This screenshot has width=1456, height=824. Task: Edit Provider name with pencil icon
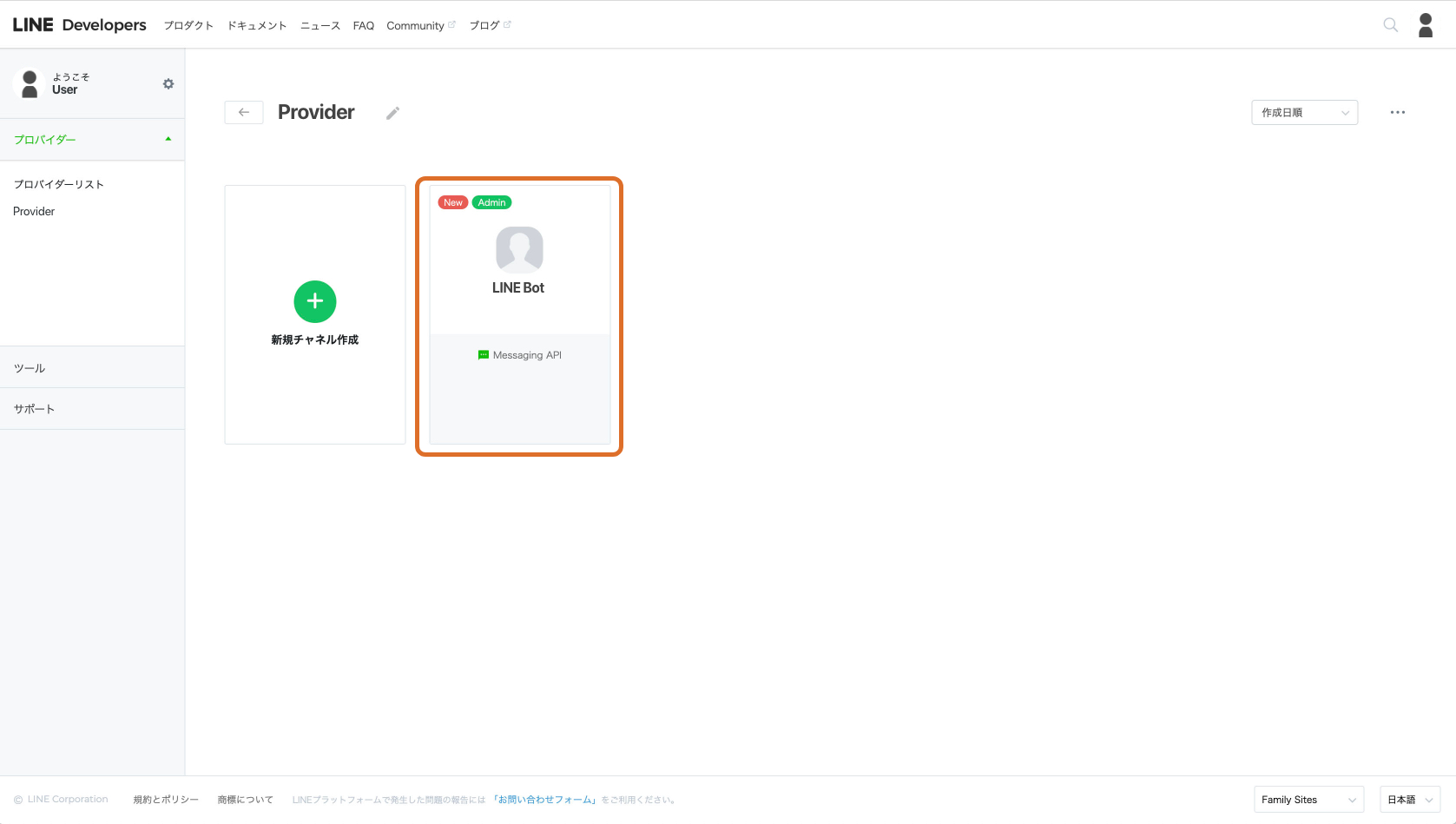tap(392, 113)
